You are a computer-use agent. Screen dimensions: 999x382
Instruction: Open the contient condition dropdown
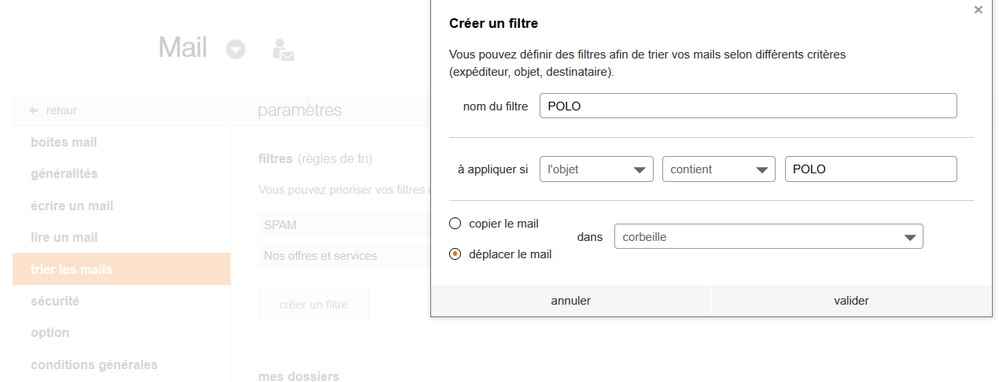pyautogui.click(x=719, y=169)
